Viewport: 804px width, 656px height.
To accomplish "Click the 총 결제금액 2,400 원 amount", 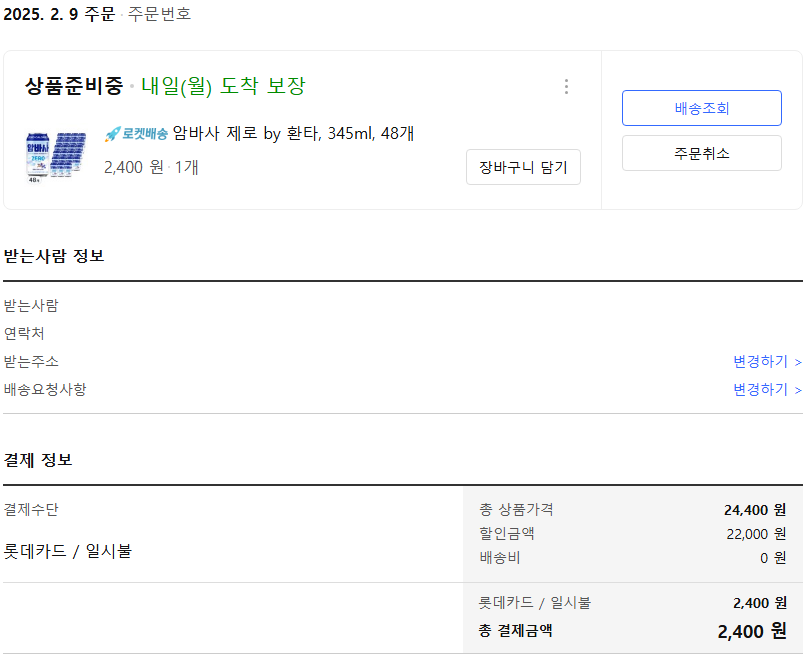I will pyautogui.click(x=751, y=631).
